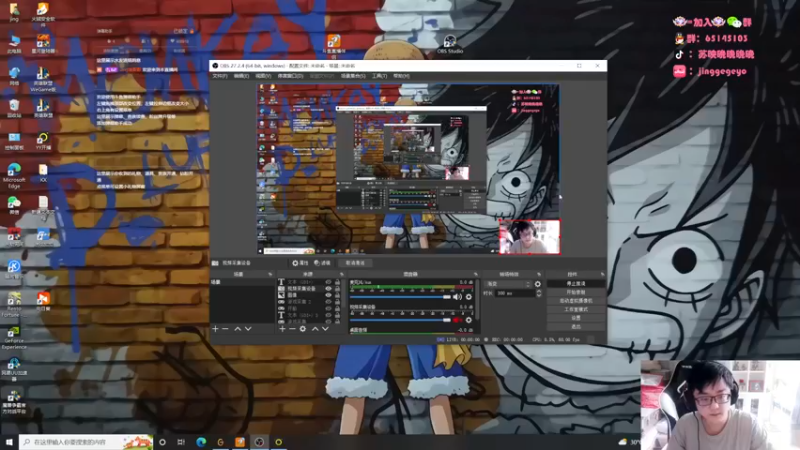Open source Properties (属性) gear button

[x=300, y=263]
